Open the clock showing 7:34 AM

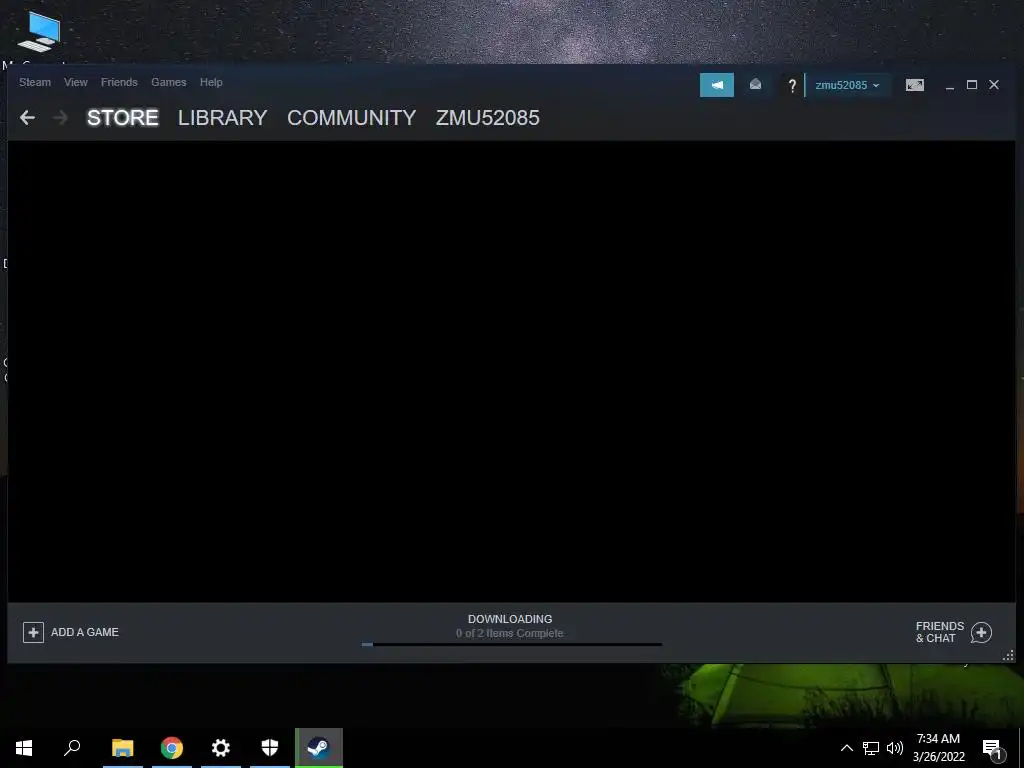click(938, 748)
